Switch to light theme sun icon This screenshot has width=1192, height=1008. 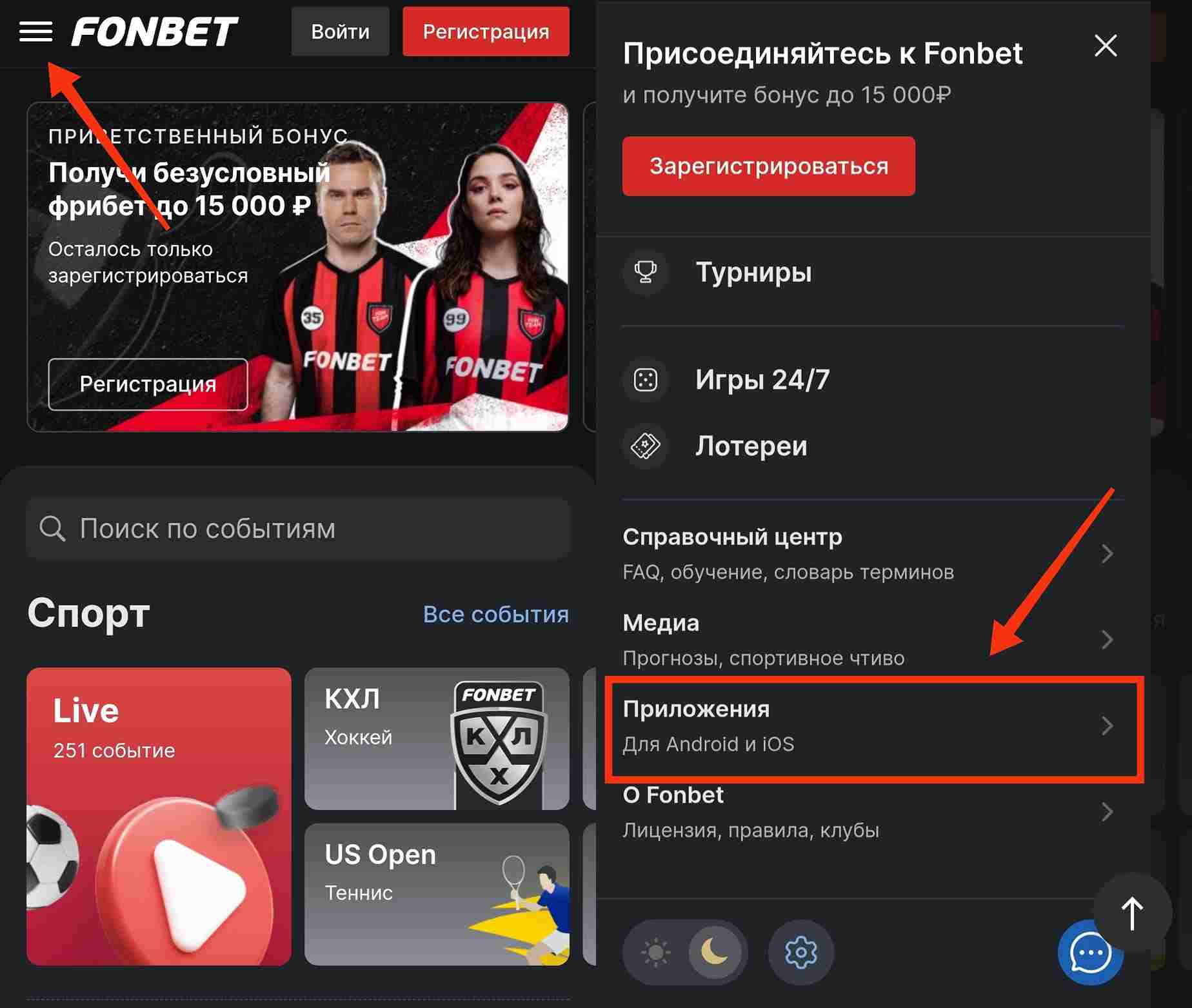pos(656,952)
